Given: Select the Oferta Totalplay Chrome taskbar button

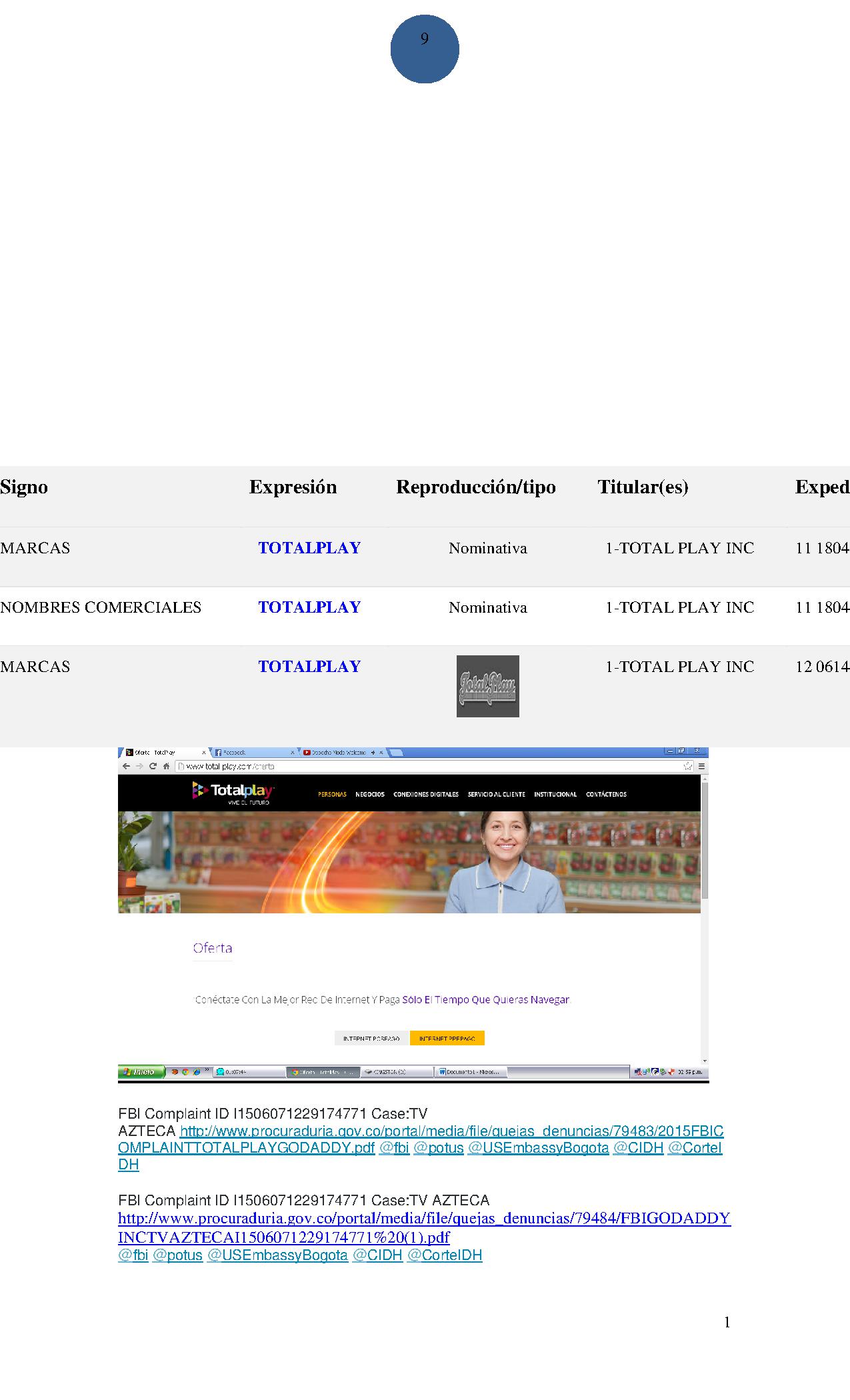Looking at the screenshot, I should tap(323, 1072).
